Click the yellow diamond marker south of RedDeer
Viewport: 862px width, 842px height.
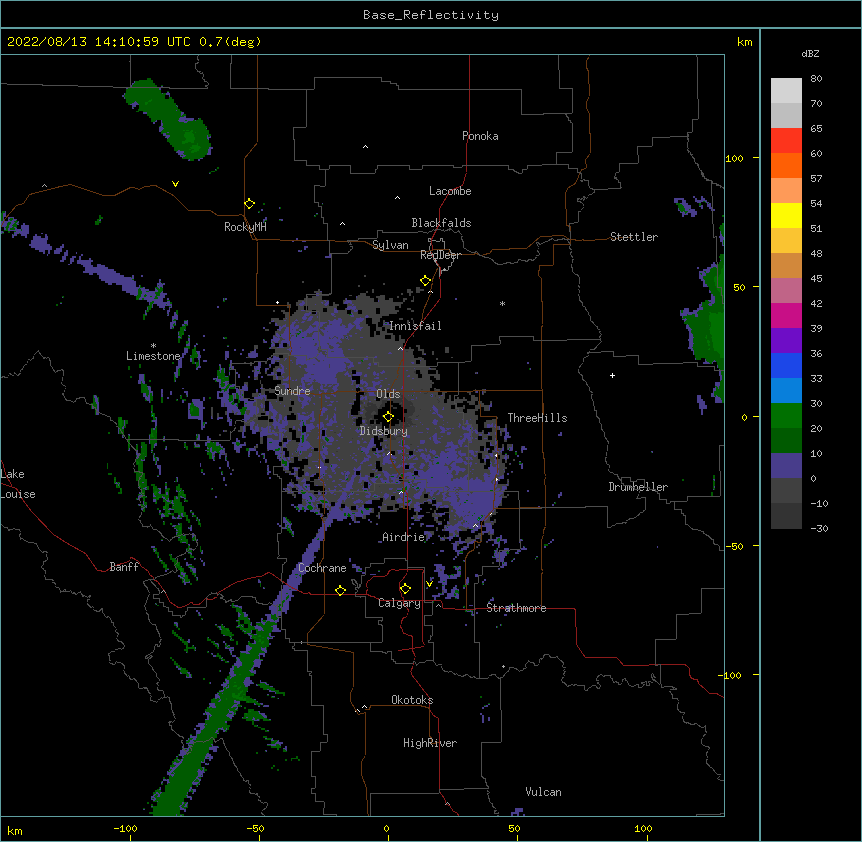[x=426, y=281]
